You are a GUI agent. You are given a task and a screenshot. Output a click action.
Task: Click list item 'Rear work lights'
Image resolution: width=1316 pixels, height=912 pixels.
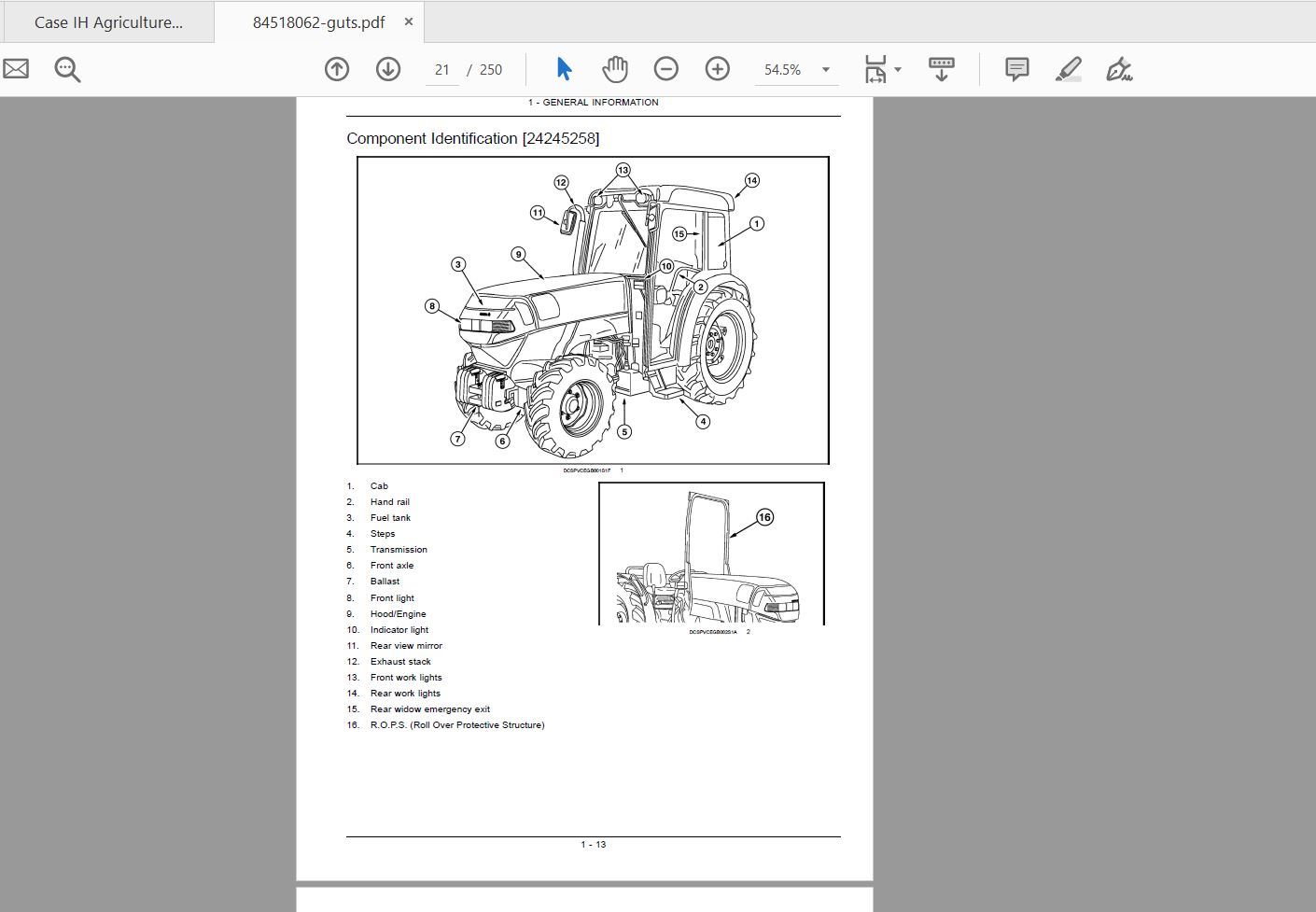click(405, 694)
